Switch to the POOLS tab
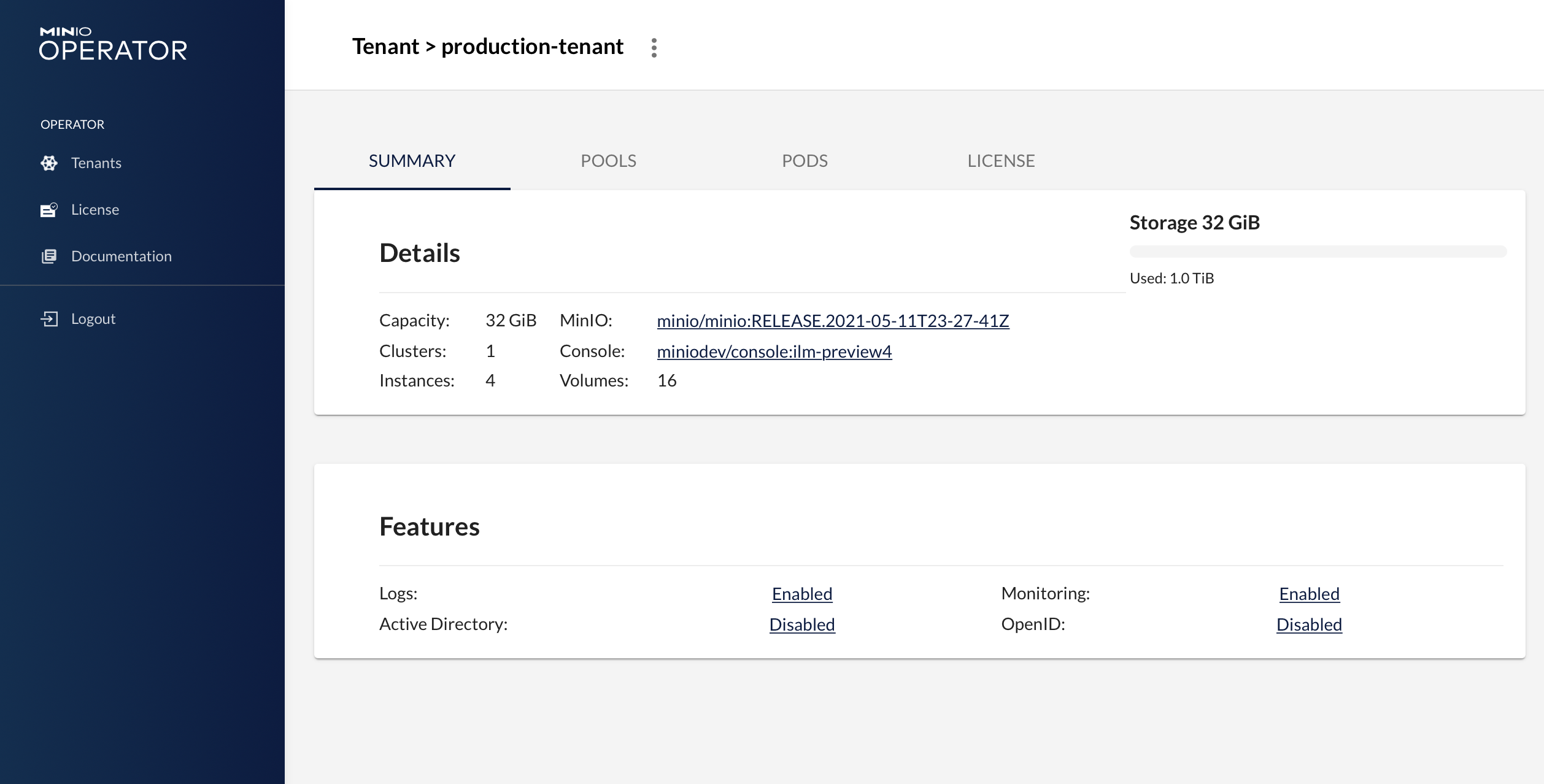The height and width of the screenshot is (784, 1544). [x=609, y=161]
